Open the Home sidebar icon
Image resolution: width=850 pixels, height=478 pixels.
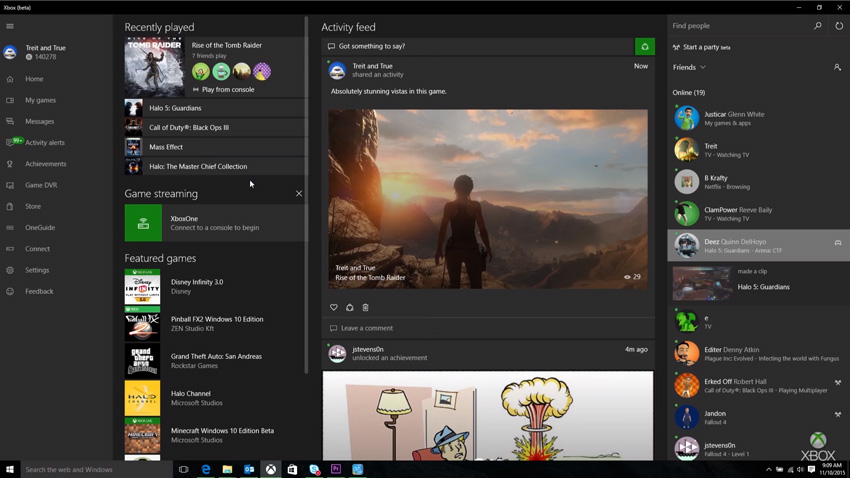coord(10,79)
